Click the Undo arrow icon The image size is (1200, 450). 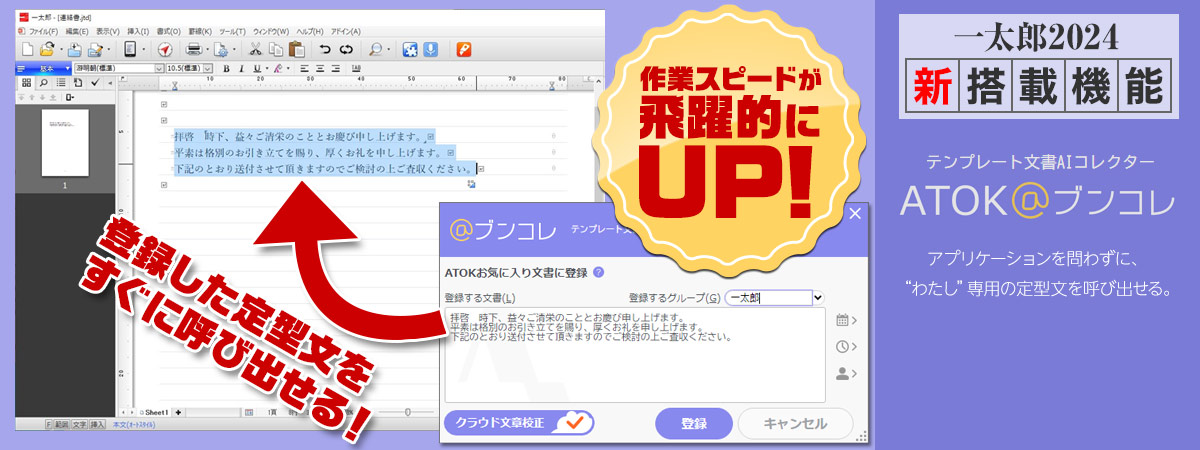coord(325,48)
